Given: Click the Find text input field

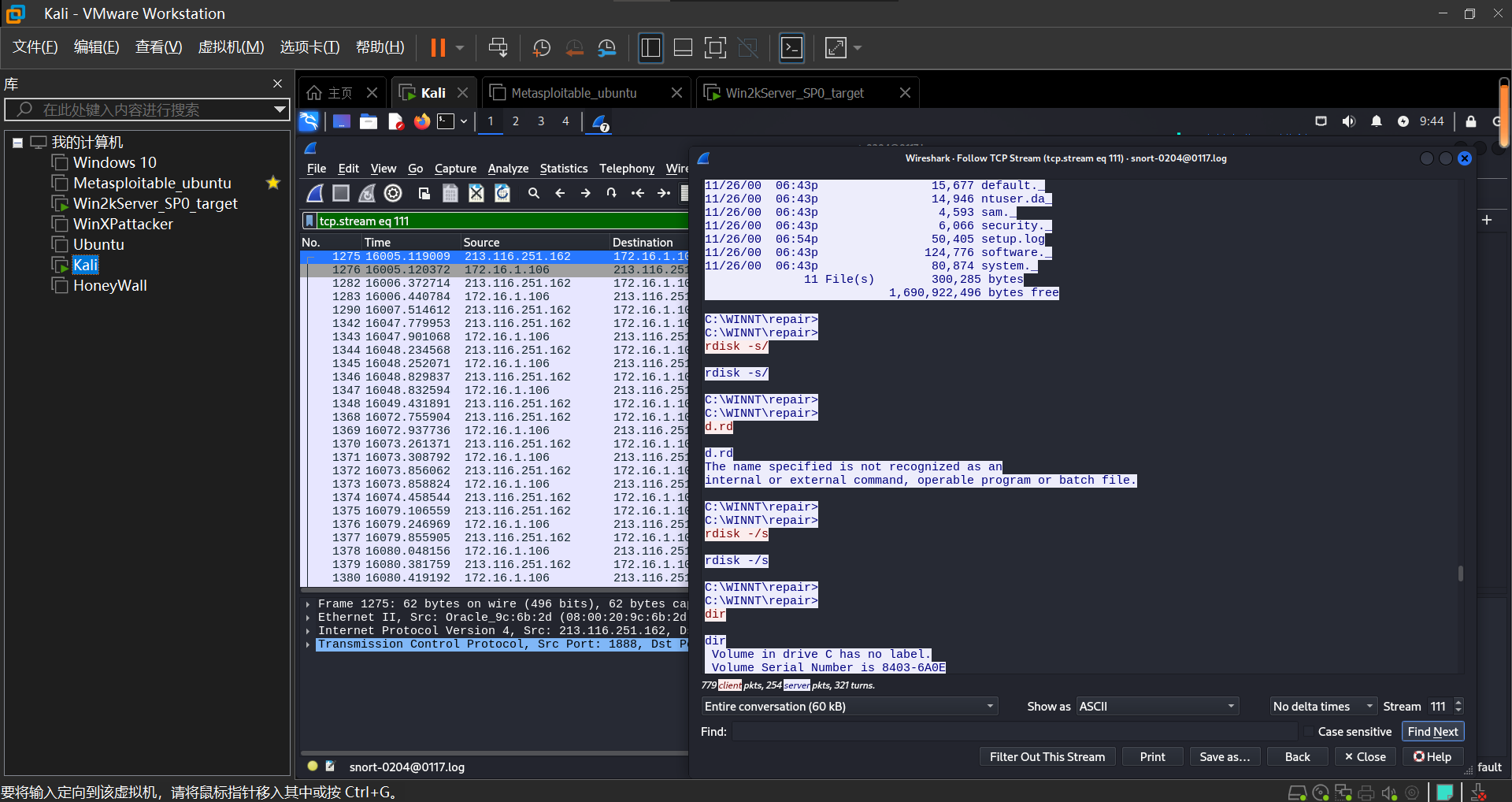Looking at the screenshot, I should point(1014,732).
